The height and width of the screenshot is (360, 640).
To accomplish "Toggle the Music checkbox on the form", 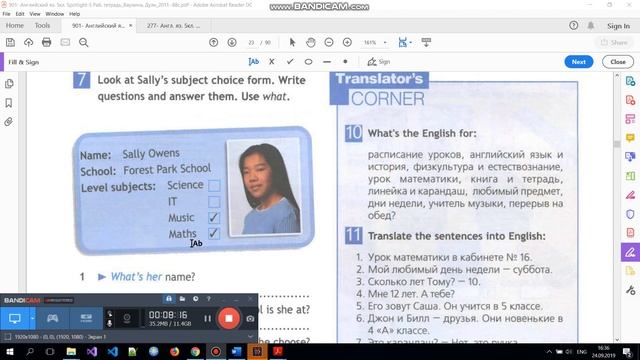I will [x=214, y=218].
